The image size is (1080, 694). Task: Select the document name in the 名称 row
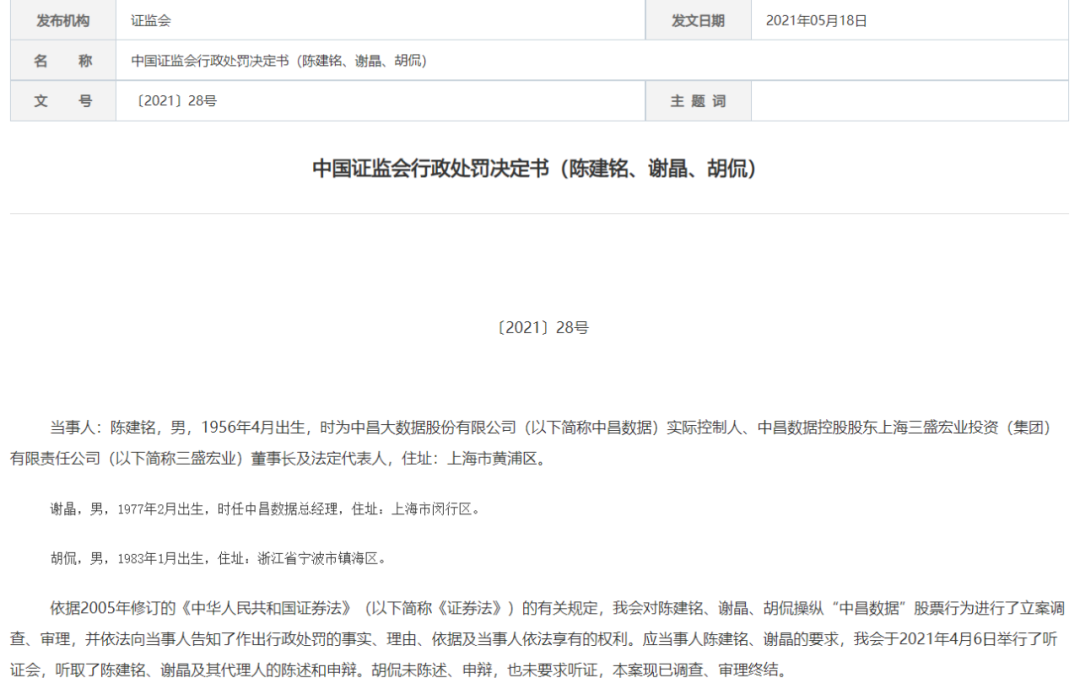point(279,61)
